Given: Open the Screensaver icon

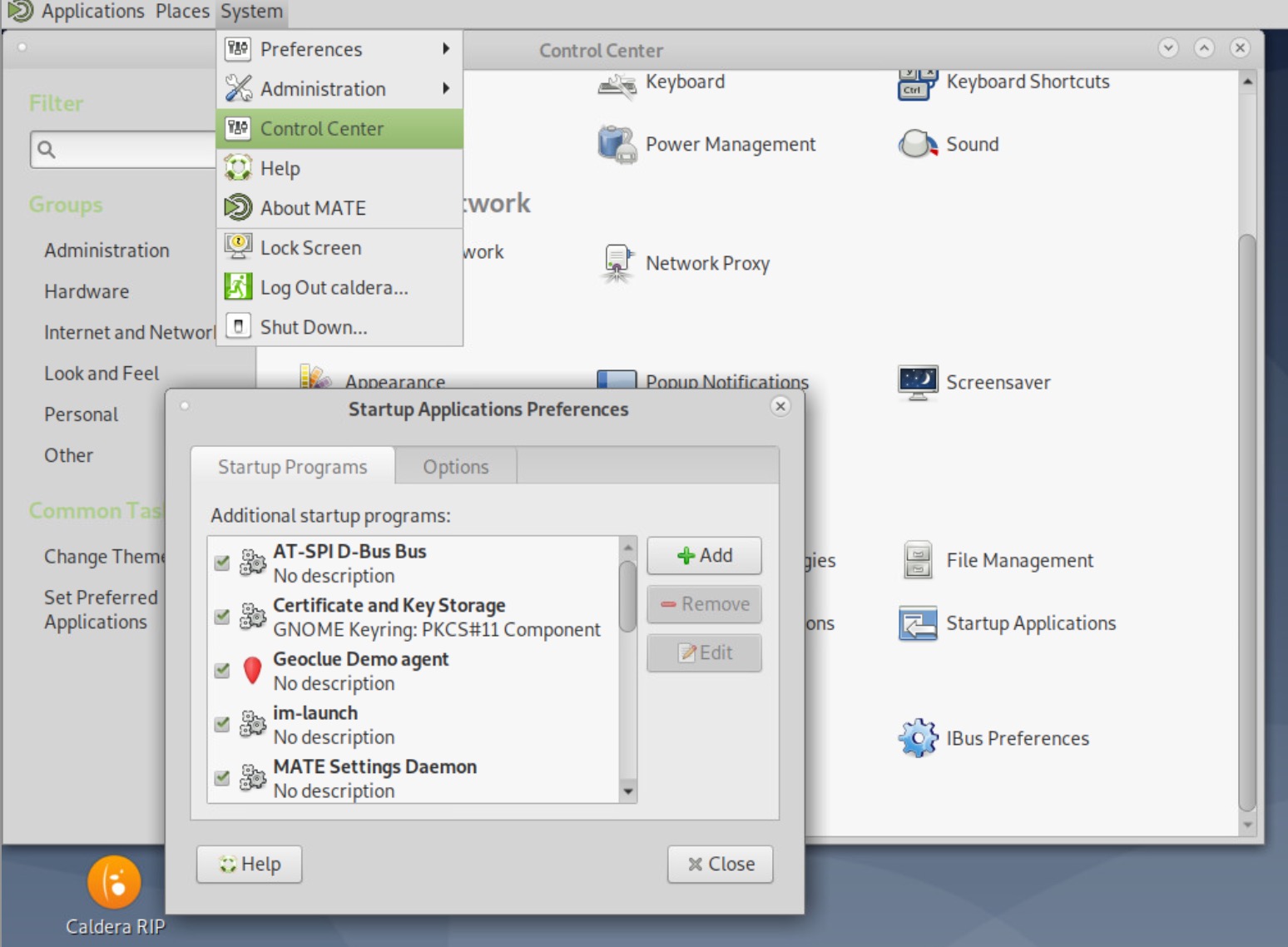Looking at the screenshot, I should [x=917, y=383].
